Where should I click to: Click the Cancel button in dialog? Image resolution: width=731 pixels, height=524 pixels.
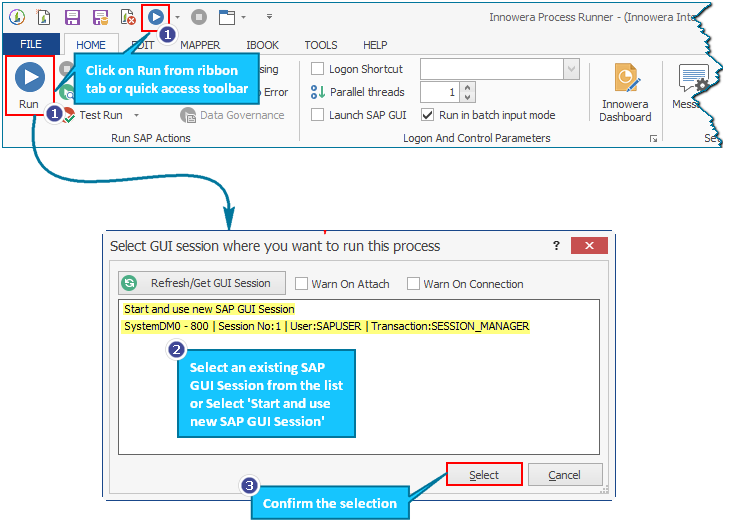tap(565, 475)
